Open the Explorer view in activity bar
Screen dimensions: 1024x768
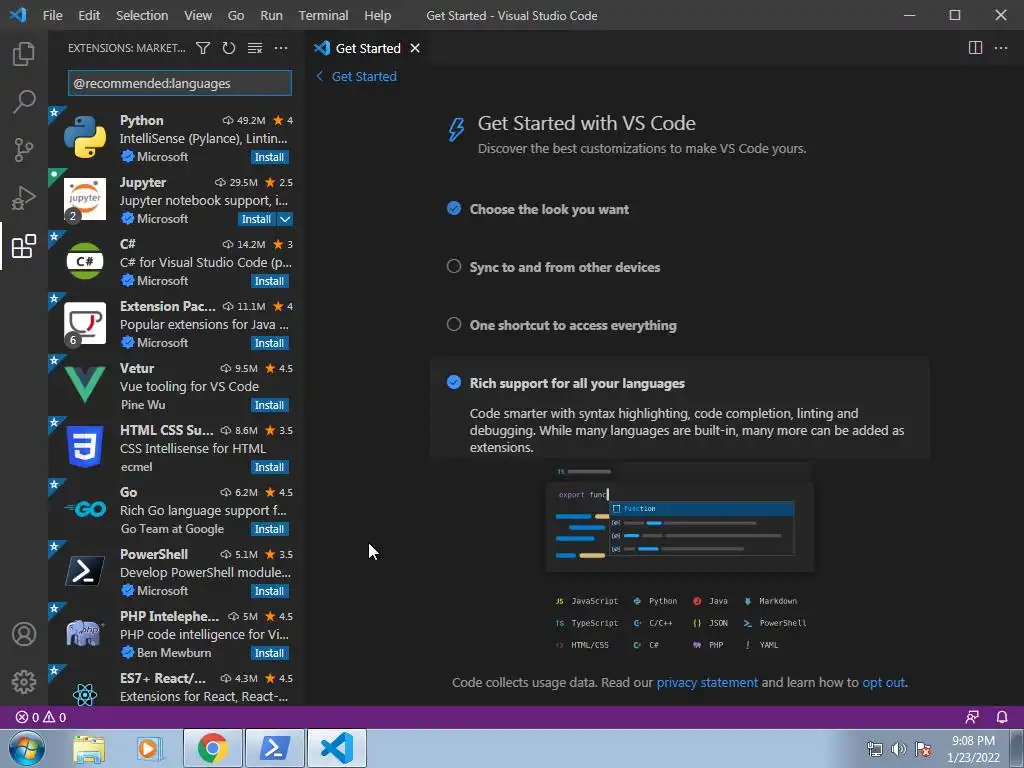point(24,54)
